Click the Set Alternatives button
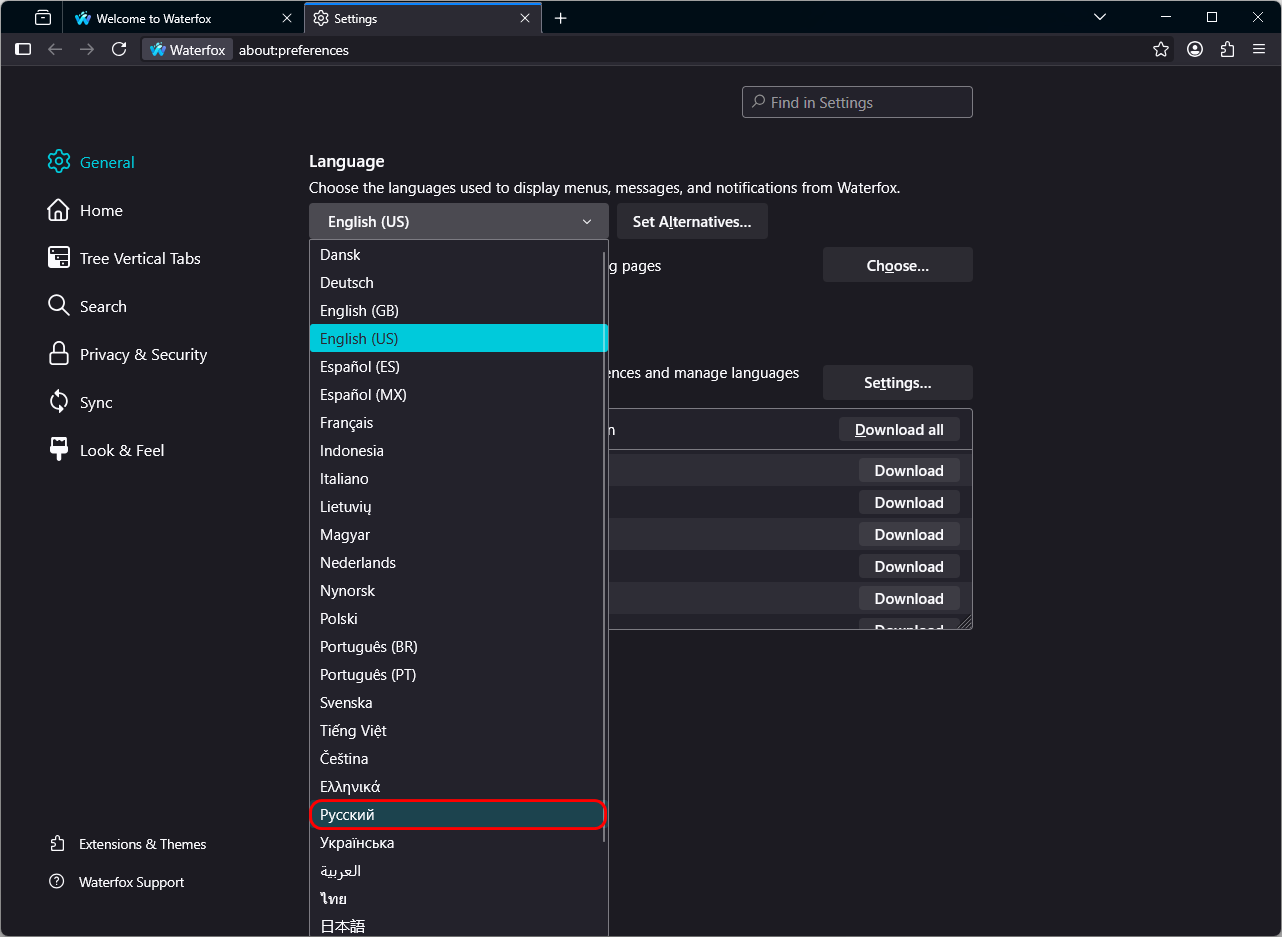The image size is (1282, 937). pos(692,221)
